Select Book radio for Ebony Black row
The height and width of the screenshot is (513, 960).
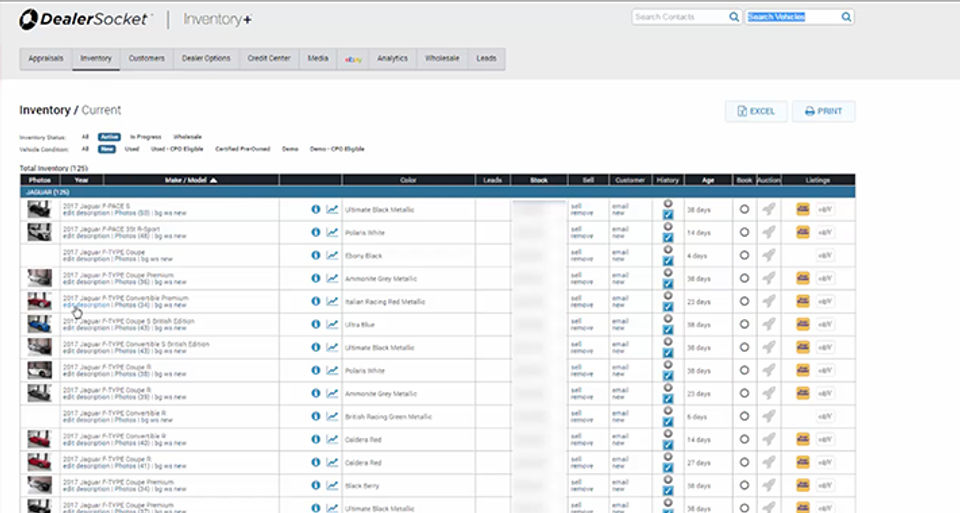[x=744, y=255]
